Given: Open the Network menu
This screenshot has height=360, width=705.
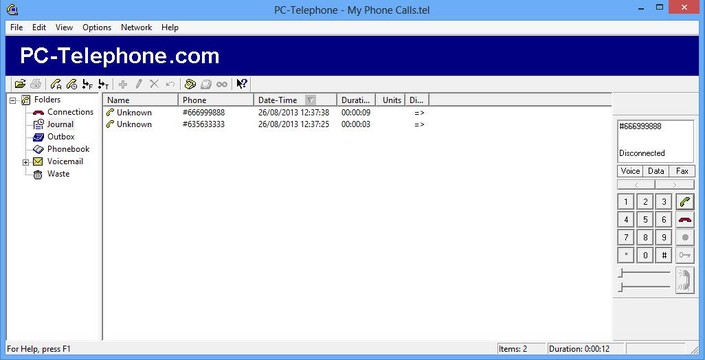Looking at the screenshot, I should point(136,27).
